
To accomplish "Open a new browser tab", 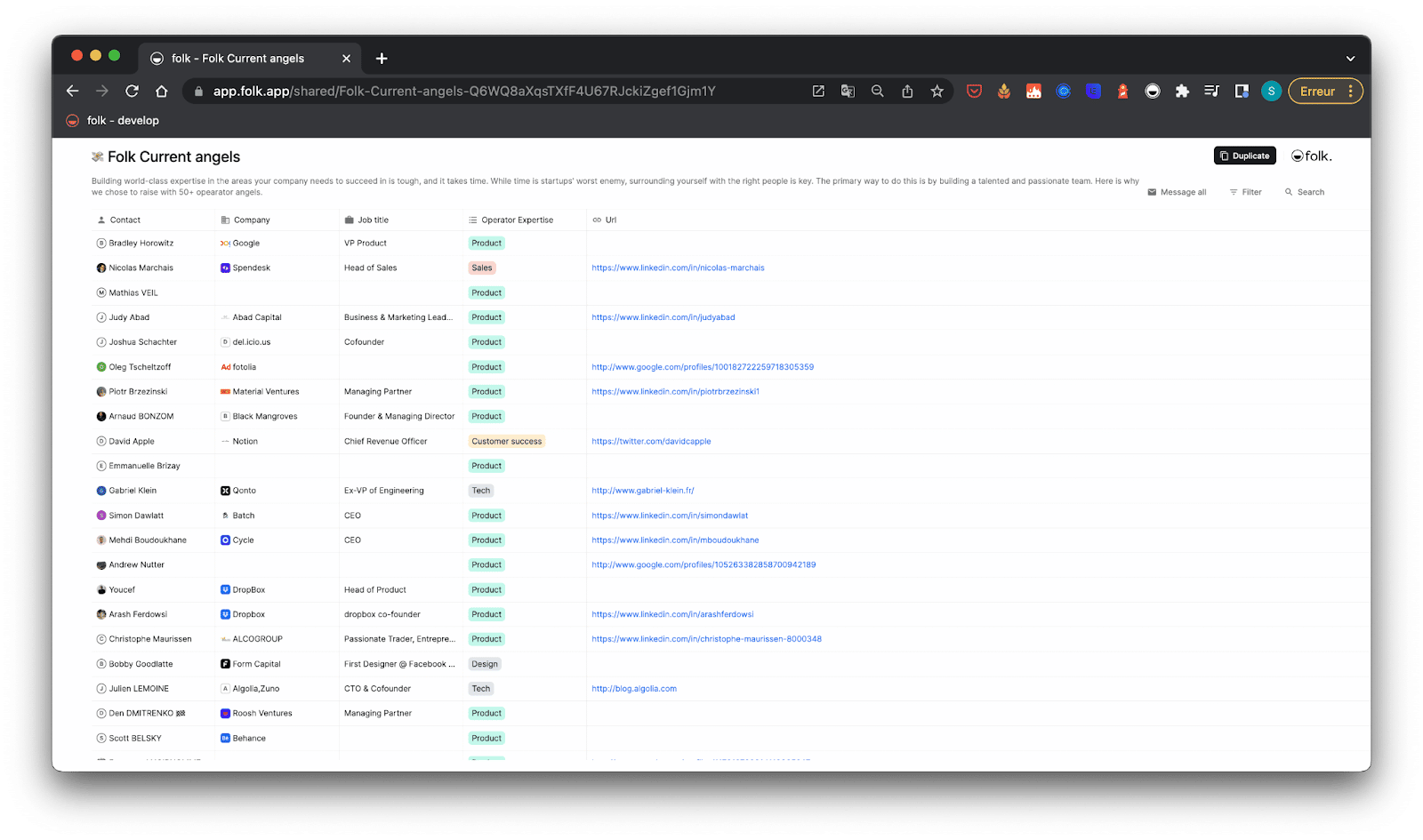I will coord(382,59).
